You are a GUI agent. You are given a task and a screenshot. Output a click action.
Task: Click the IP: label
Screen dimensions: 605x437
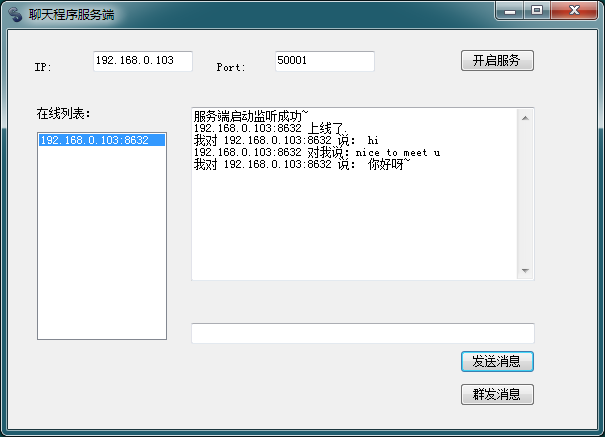(43, 67)
